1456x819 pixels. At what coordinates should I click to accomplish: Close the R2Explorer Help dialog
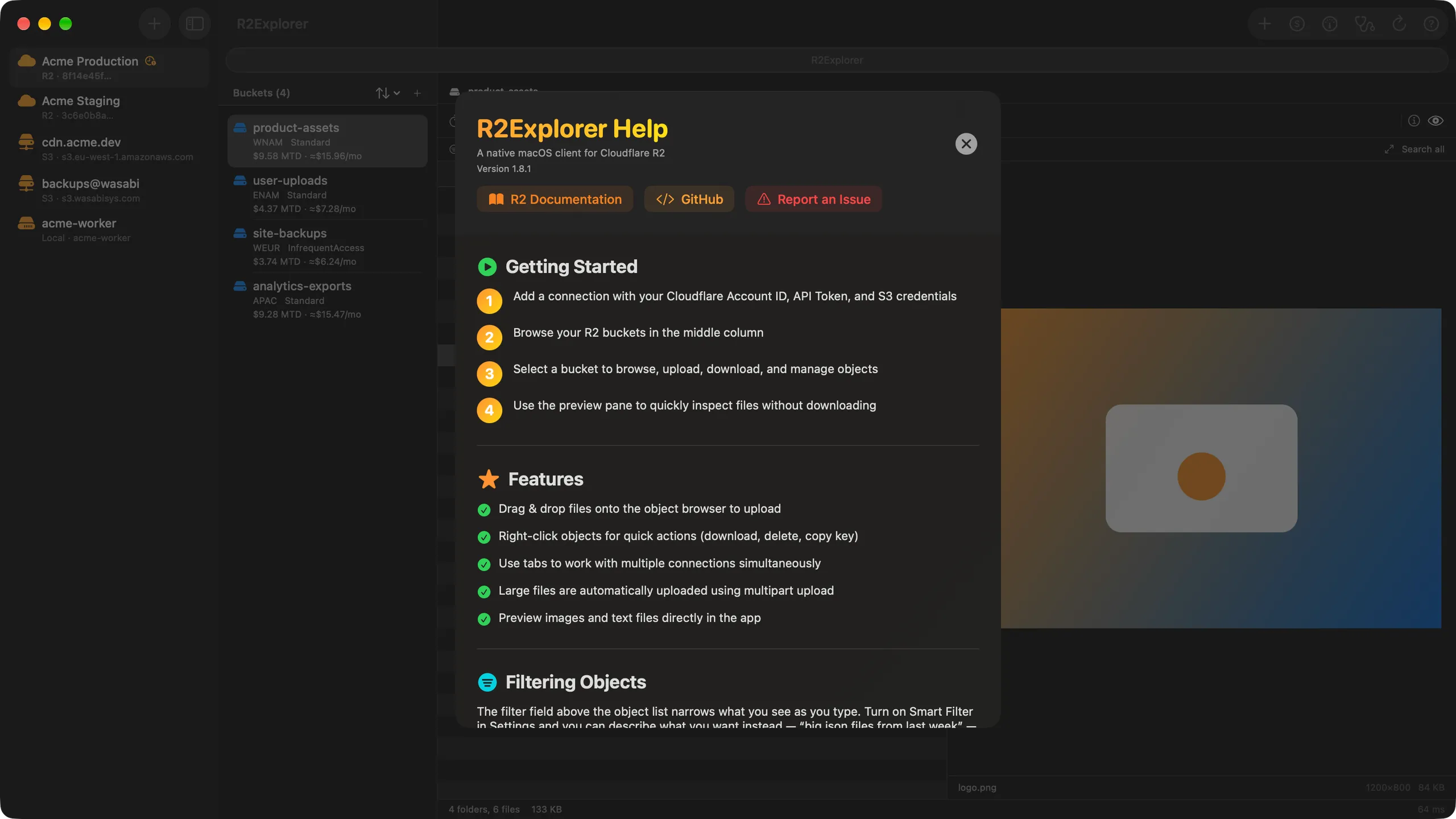coord(966,144)
